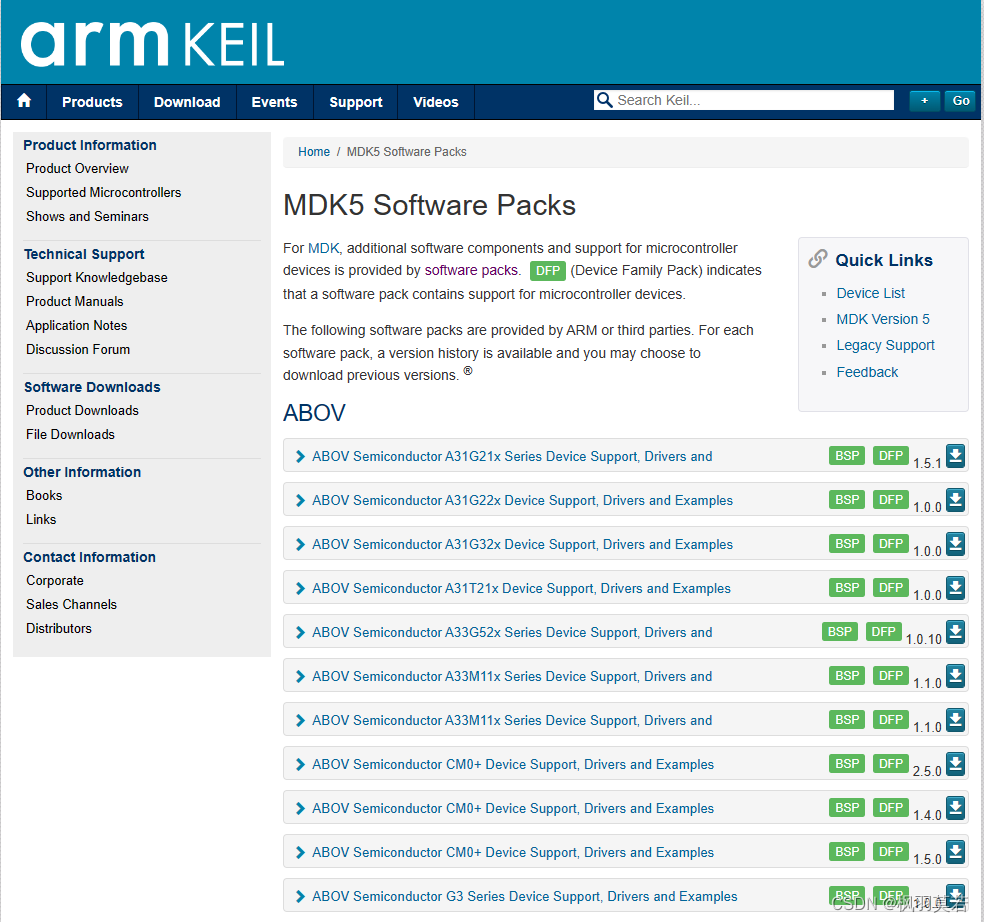Screen dimensions: 984x922
Task: Click the BSP badge on A31G21x row
Action: pyautogui.click(x=847, y=456)
